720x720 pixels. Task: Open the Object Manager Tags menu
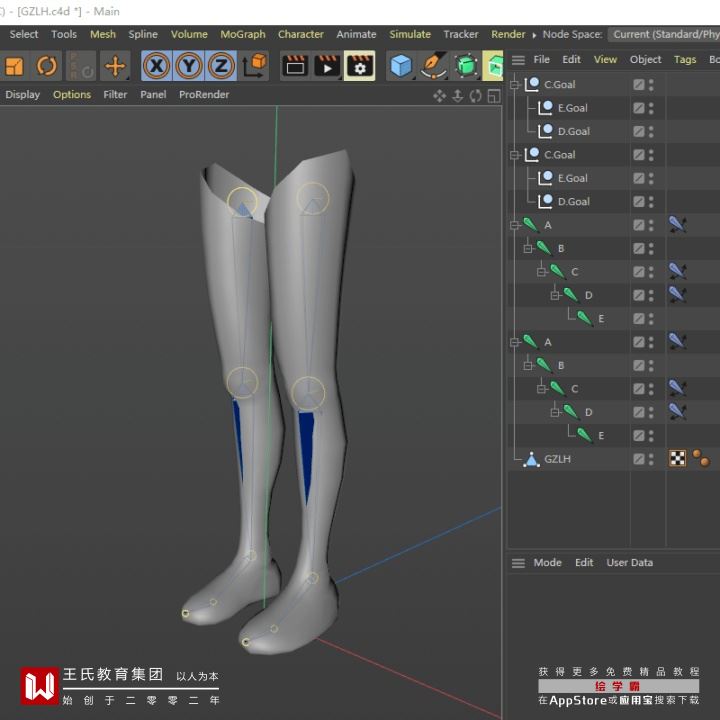click(685, 60)
